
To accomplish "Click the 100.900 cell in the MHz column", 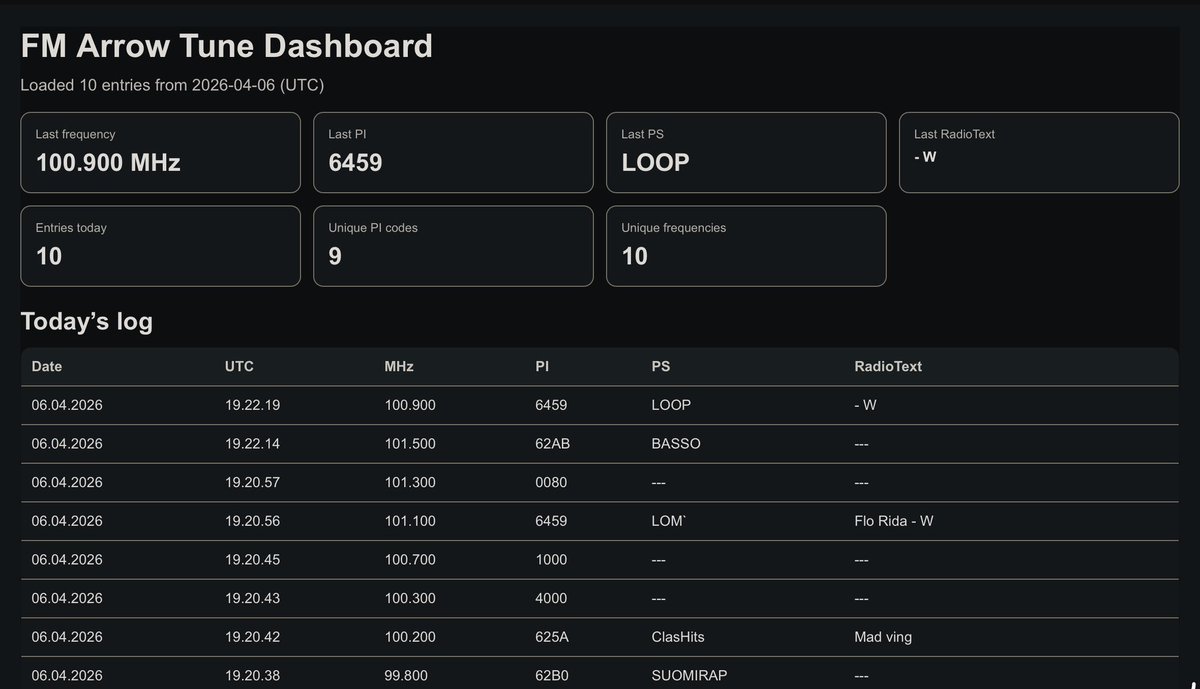I will coord(410,405).
